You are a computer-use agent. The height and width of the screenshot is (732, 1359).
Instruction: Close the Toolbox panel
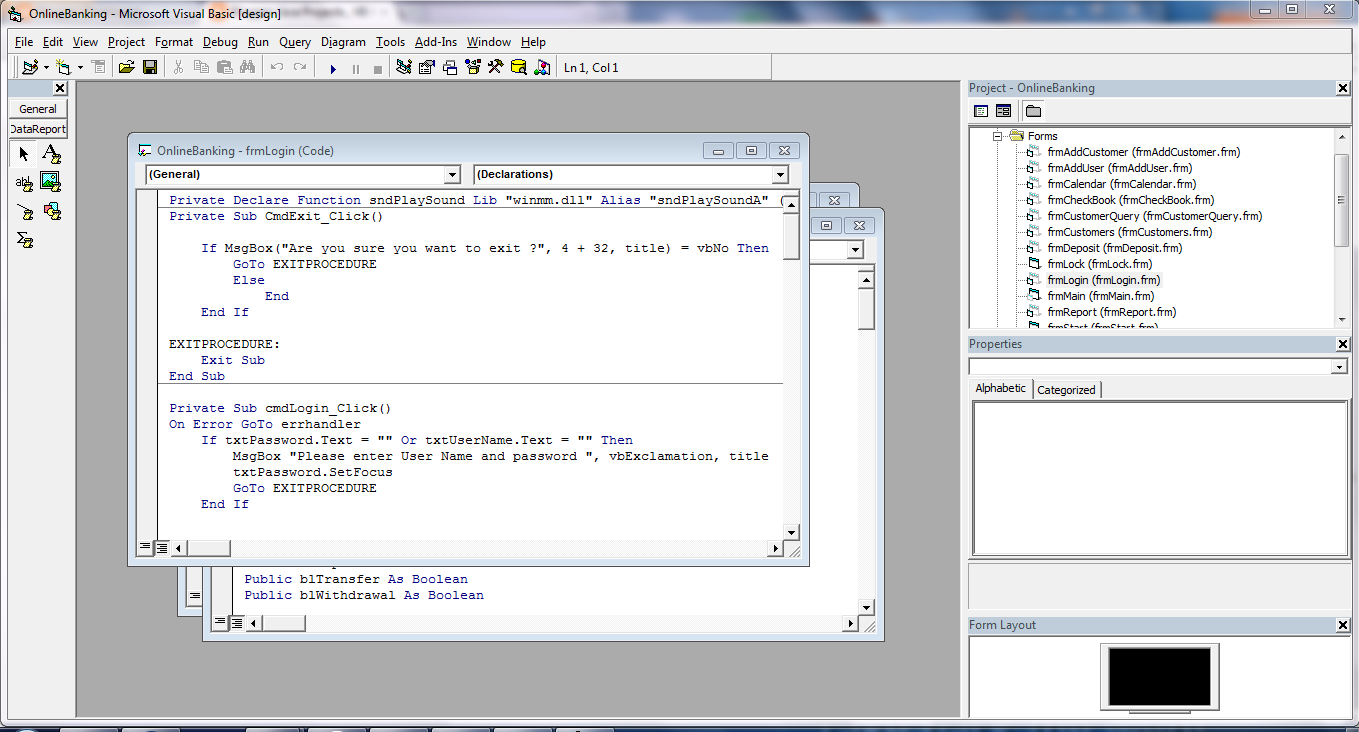pyautogui.click(x=60, y=88)
